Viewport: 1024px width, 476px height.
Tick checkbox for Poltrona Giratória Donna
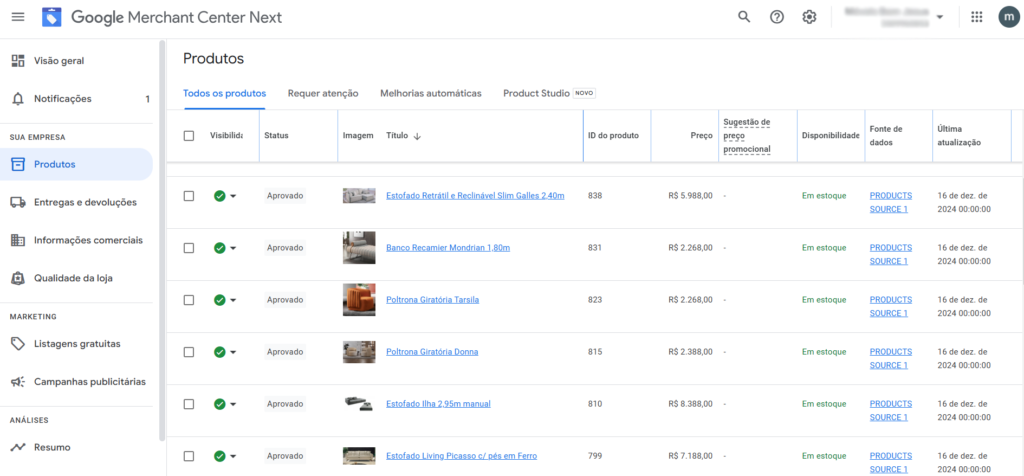[x=189, y=352]
